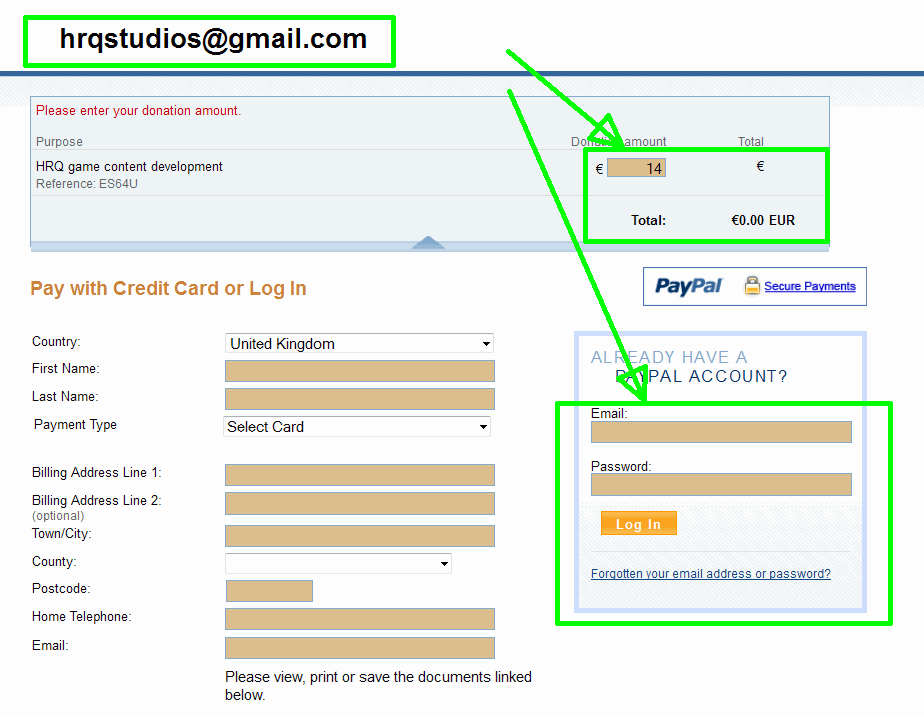Click the HRQ game content development text
This screenshot has height=714, width=924.
pyautogui.click(x=129, y=167)
